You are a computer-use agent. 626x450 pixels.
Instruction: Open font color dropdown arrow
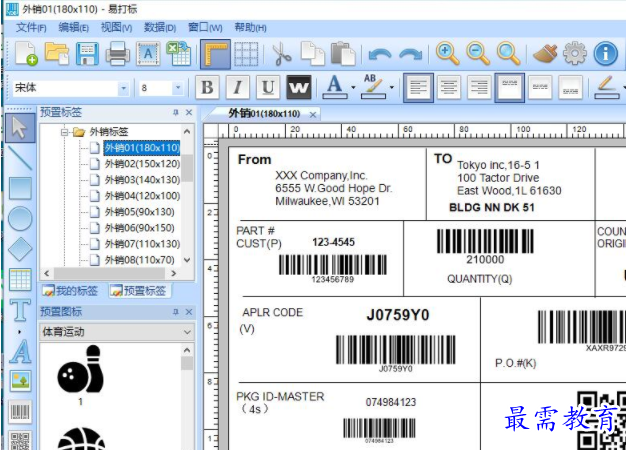tap(353, 87)
